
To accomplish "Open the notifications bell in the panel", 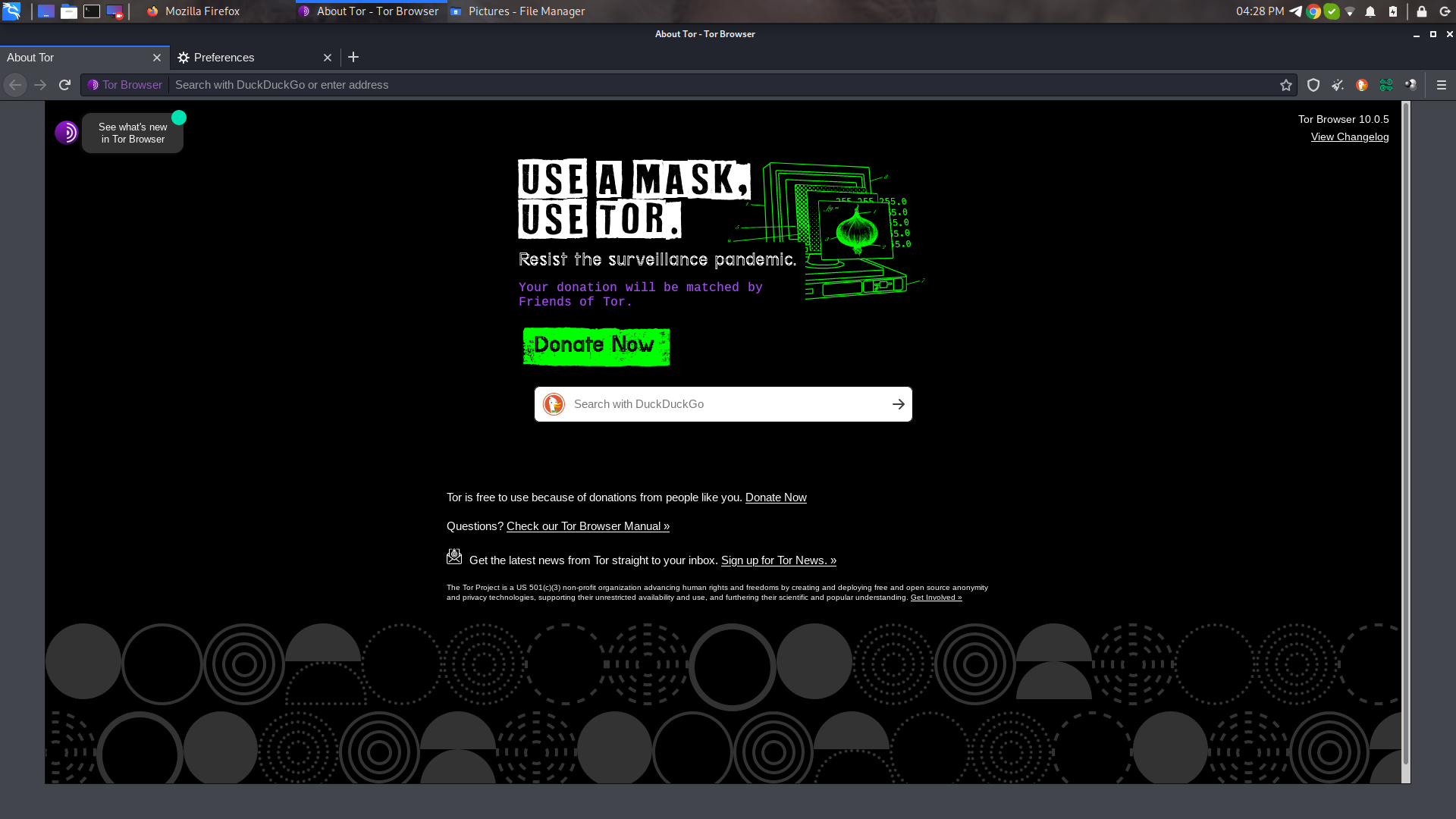I will [1370, 11].
